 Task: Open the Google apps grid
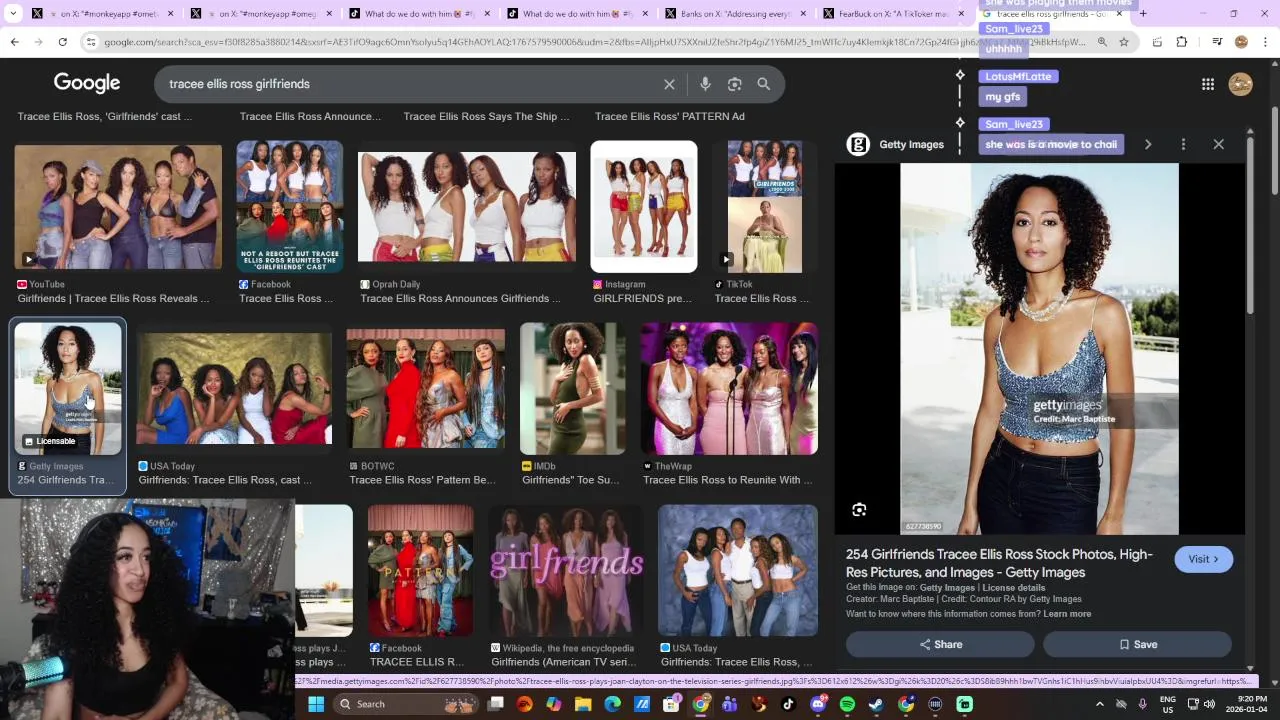(1208, 84)
